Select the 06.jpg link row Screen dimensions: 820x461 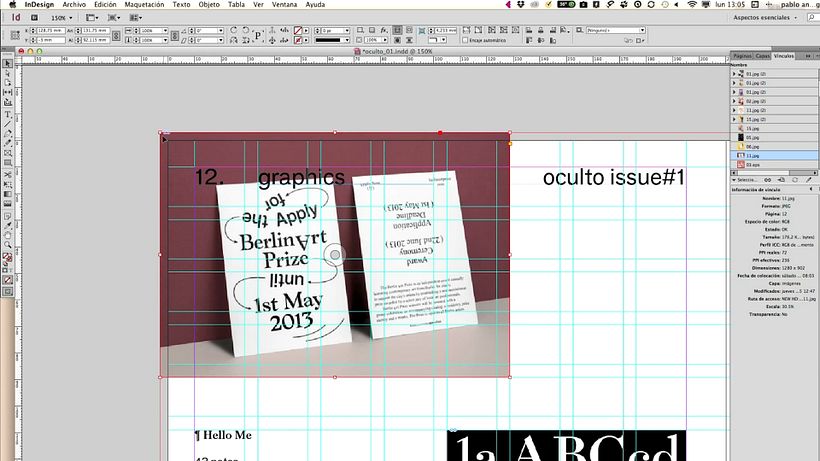click(774, 146)
